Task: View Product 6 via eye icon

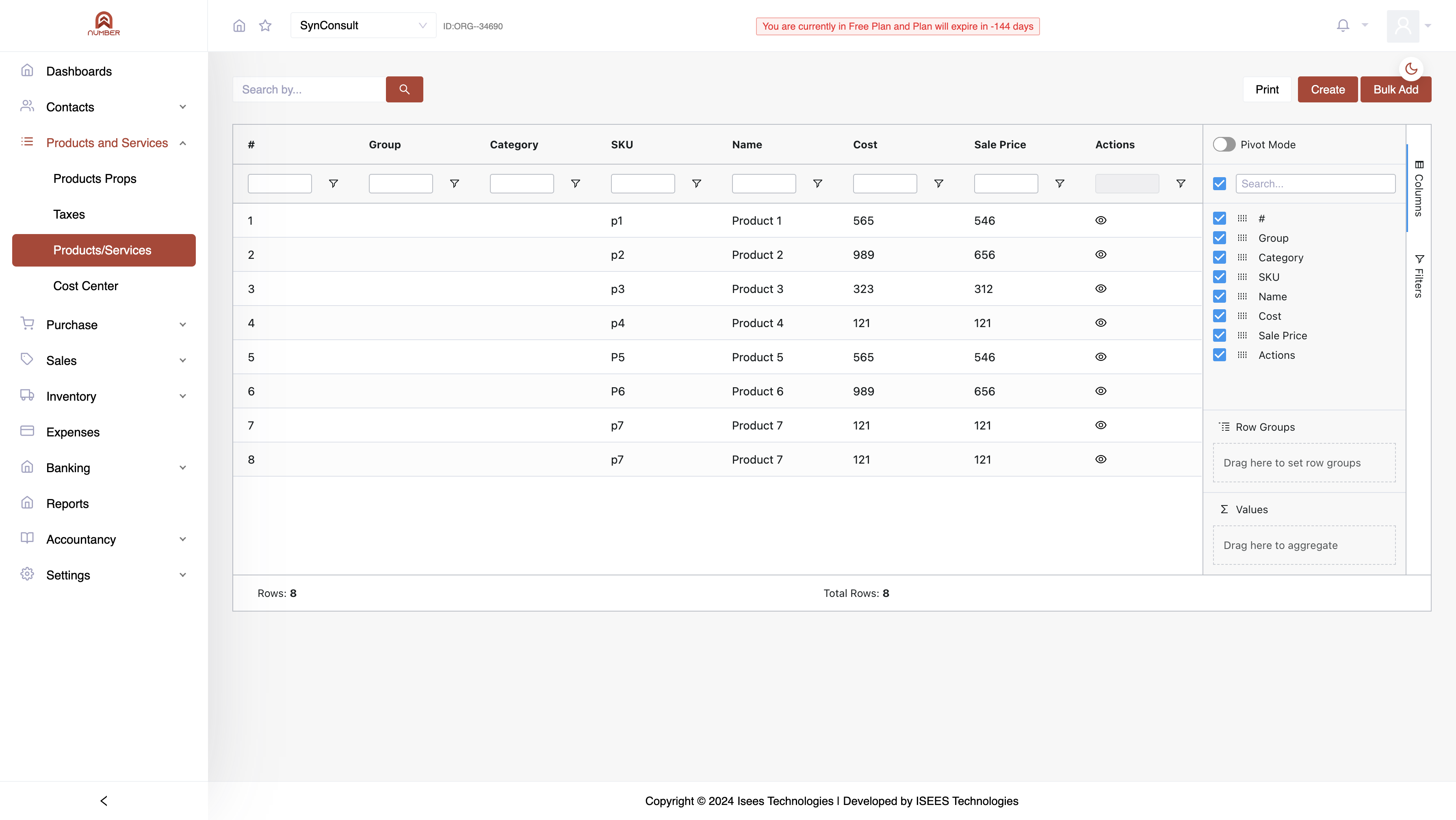Action: coord(1101,391)
